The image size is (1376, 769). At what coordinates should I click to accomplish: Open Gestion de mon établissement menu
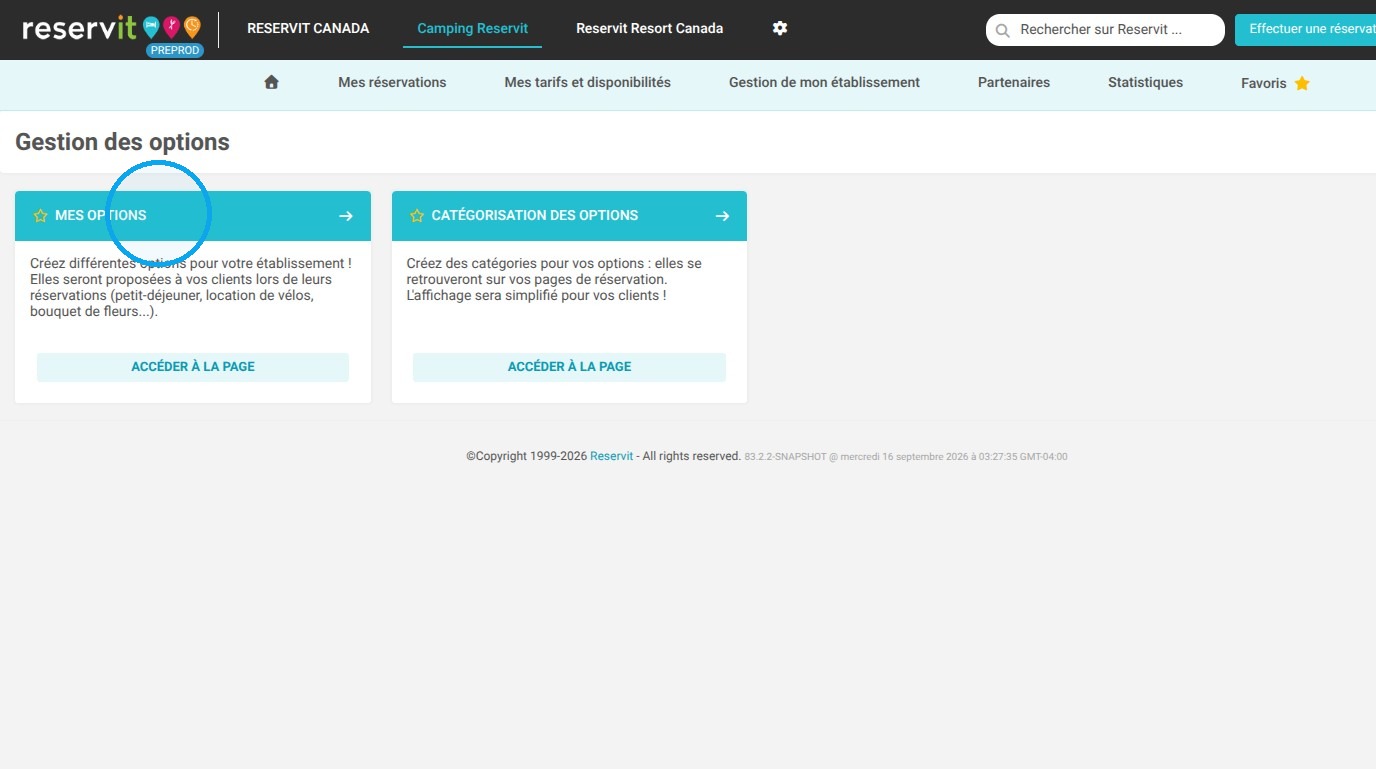(x=824, y=83)
